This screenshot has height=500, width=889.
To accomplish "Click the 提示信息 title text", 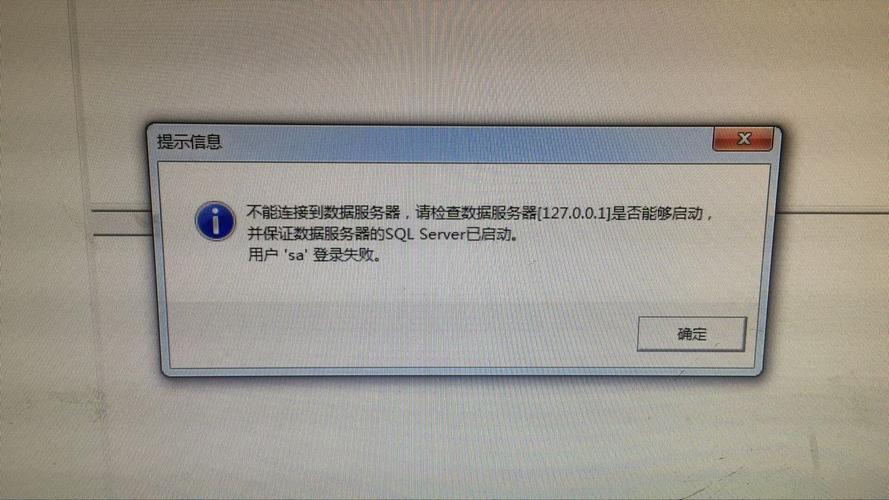I will click(189, 142).
